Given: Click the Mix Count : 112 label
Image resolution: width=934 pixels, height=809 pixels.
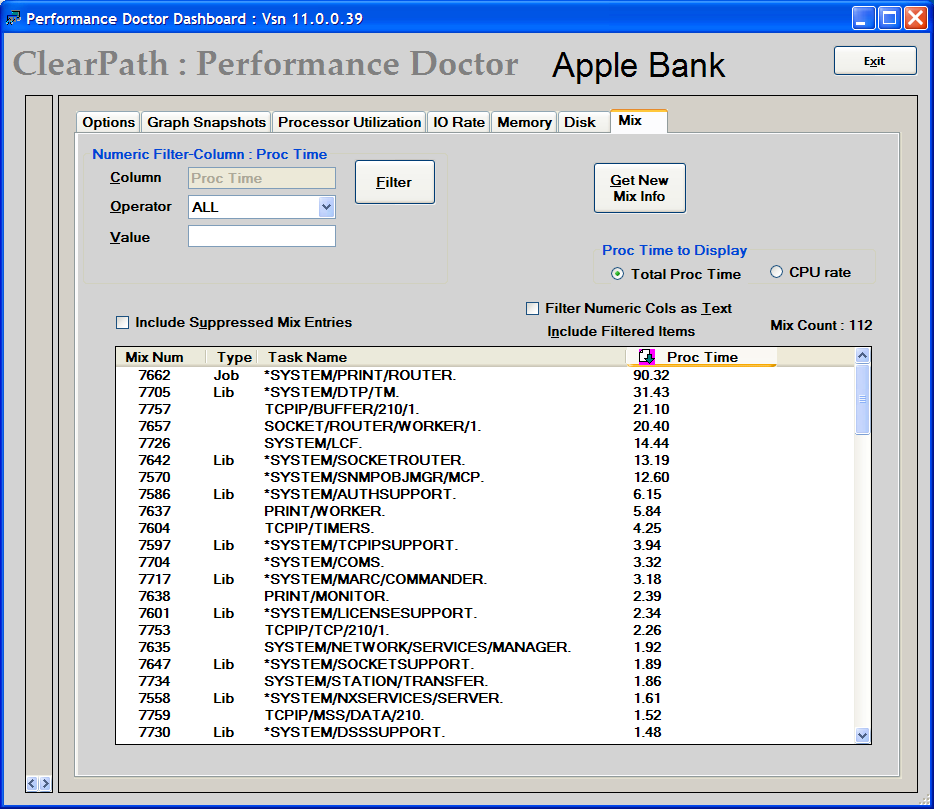Looking at the screenshot, I should tap(821, 325).
